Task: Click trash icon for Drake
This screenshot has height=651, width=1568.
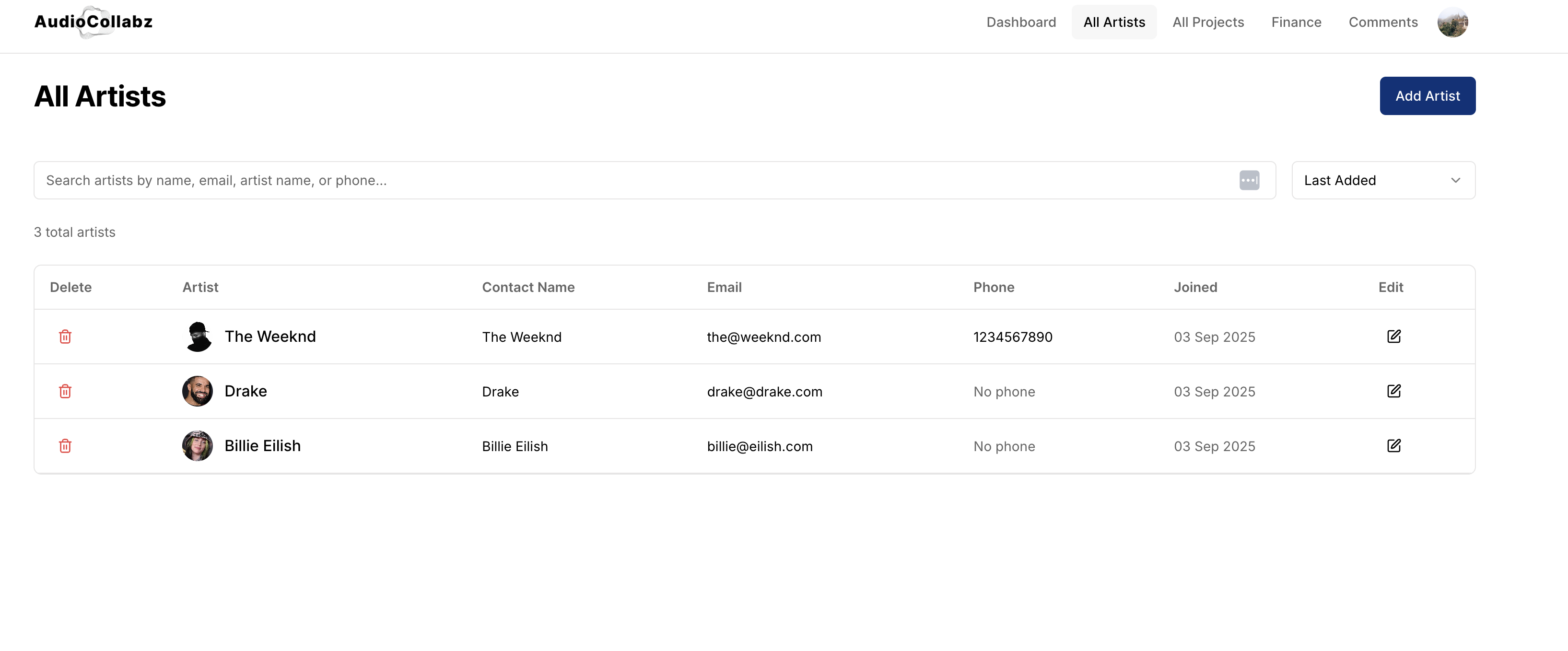Action: coord(65,391)
